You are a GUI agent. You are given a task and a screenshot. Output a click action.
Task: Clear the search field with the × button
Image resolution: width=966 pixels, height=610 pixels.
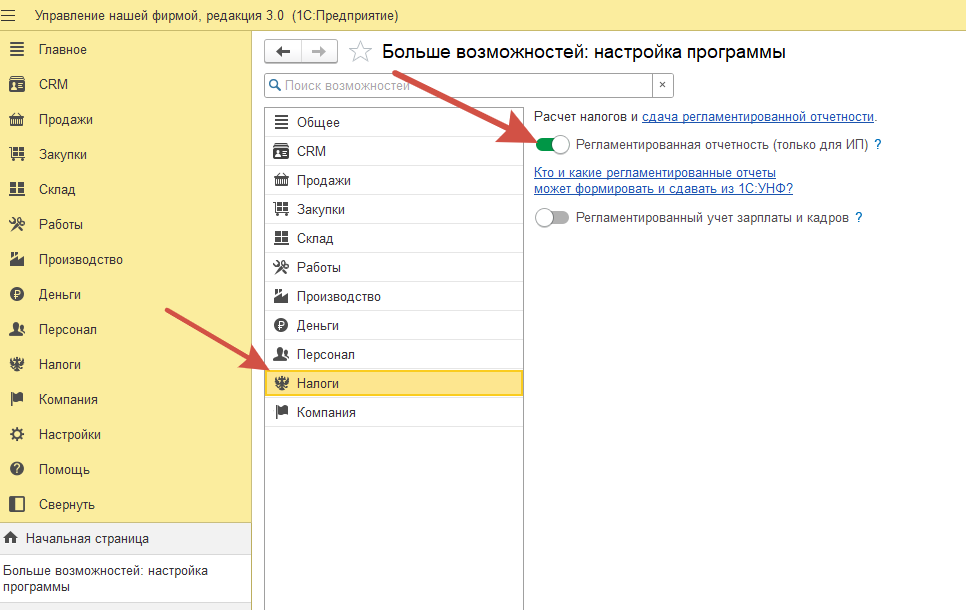coord(662,85)
